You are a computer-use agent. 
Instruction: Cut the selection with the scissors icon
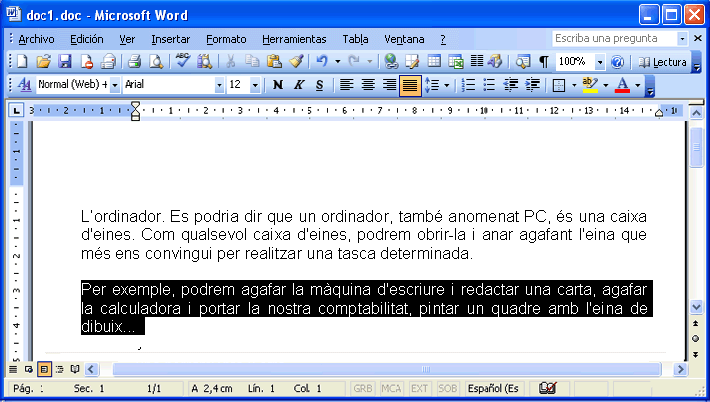(x=230, y=61)
